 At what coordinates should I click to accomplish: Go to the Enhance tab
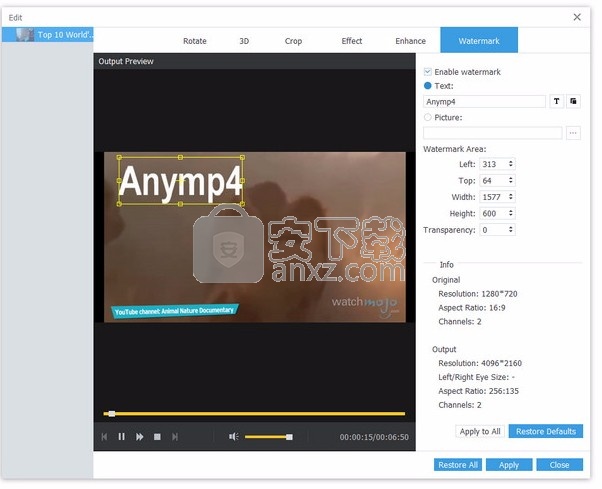[410, 41]
